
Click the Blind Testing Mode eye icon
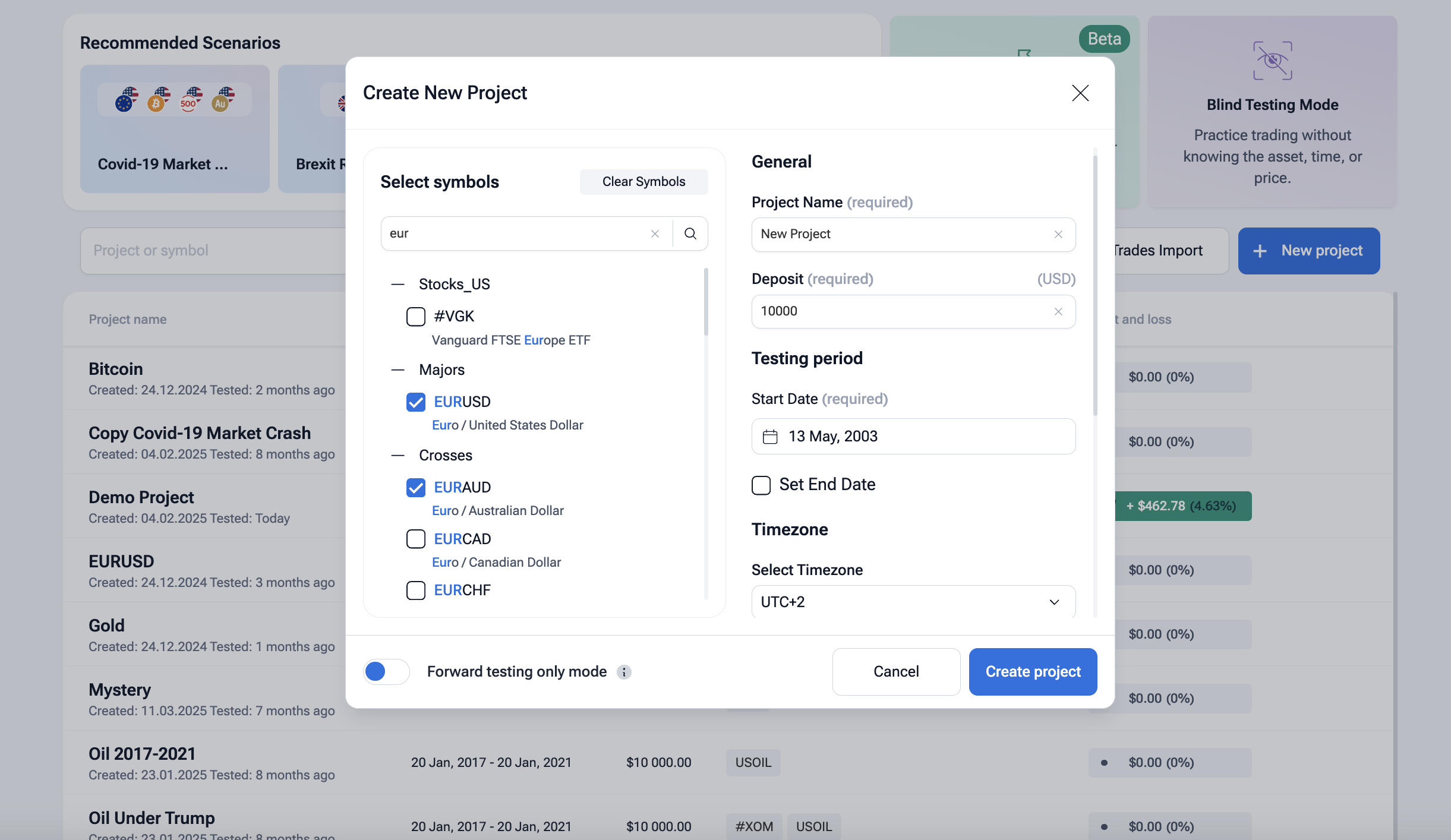click(1272, 61)
